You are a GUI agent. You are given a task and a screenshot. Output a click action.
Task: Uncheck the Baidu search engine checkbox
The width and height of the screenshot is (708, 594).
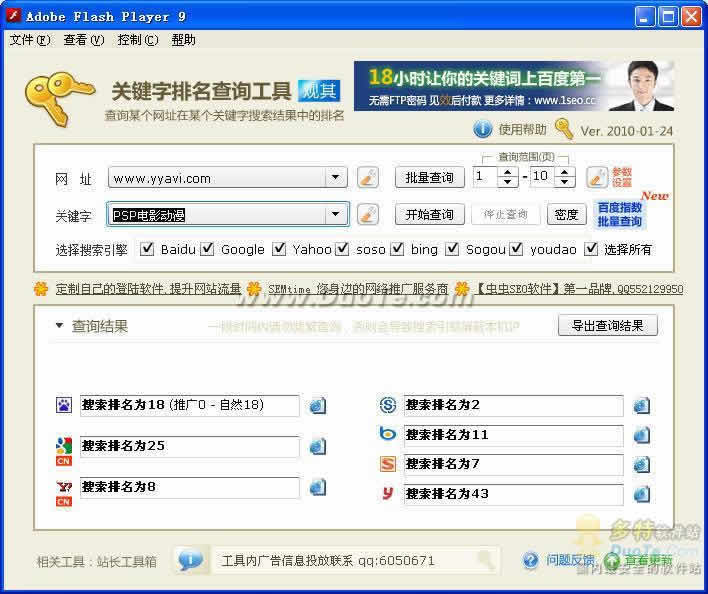point(147,249)
